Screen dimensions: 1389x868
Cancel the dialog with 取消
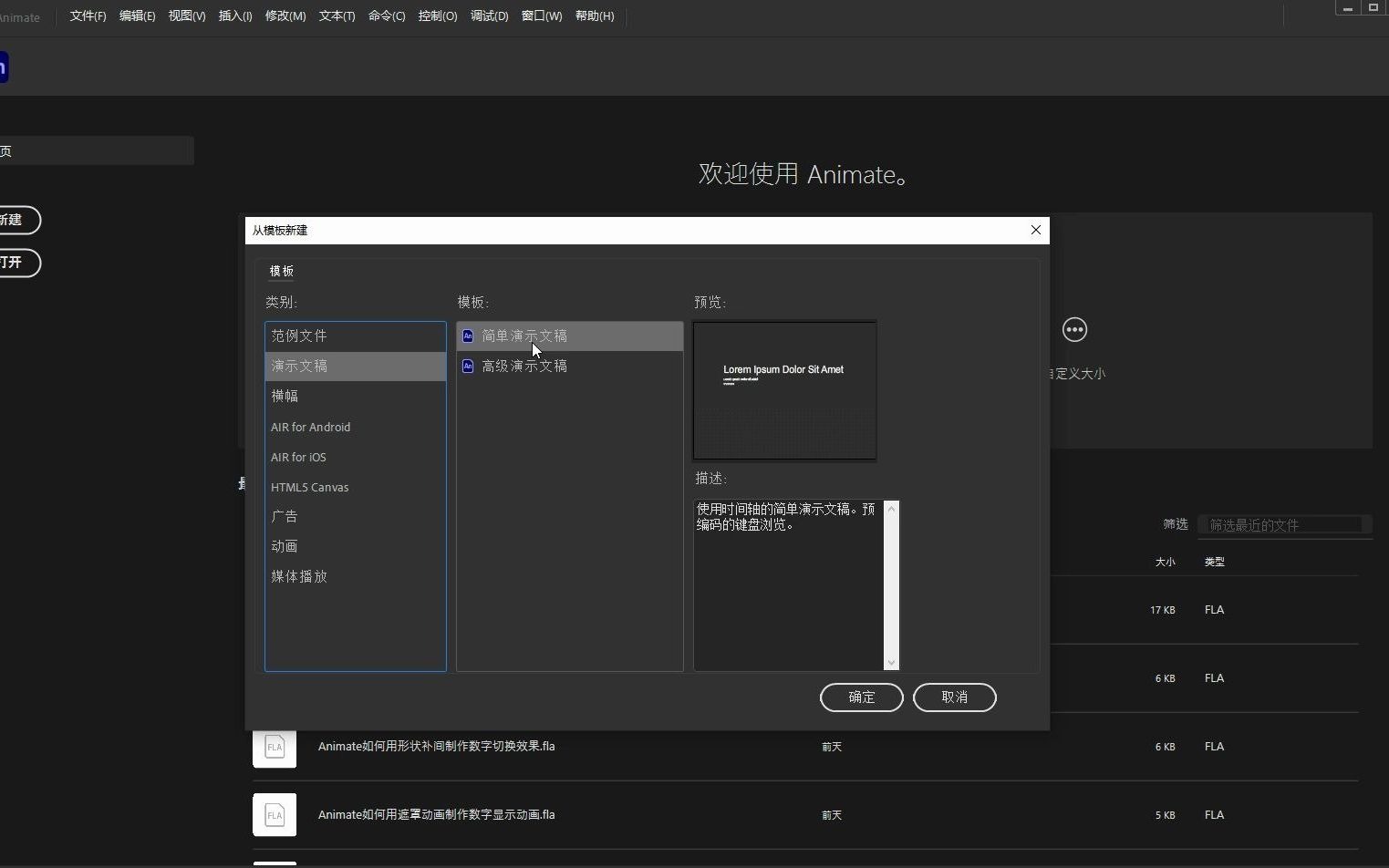pos(954,697)
